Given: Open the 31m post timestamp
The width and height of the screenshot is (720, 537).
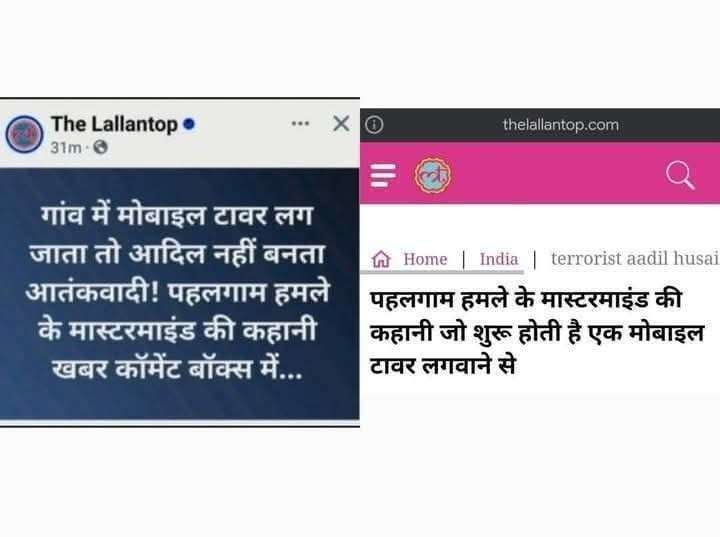Looking at the screenshot, I should (66, 148).
